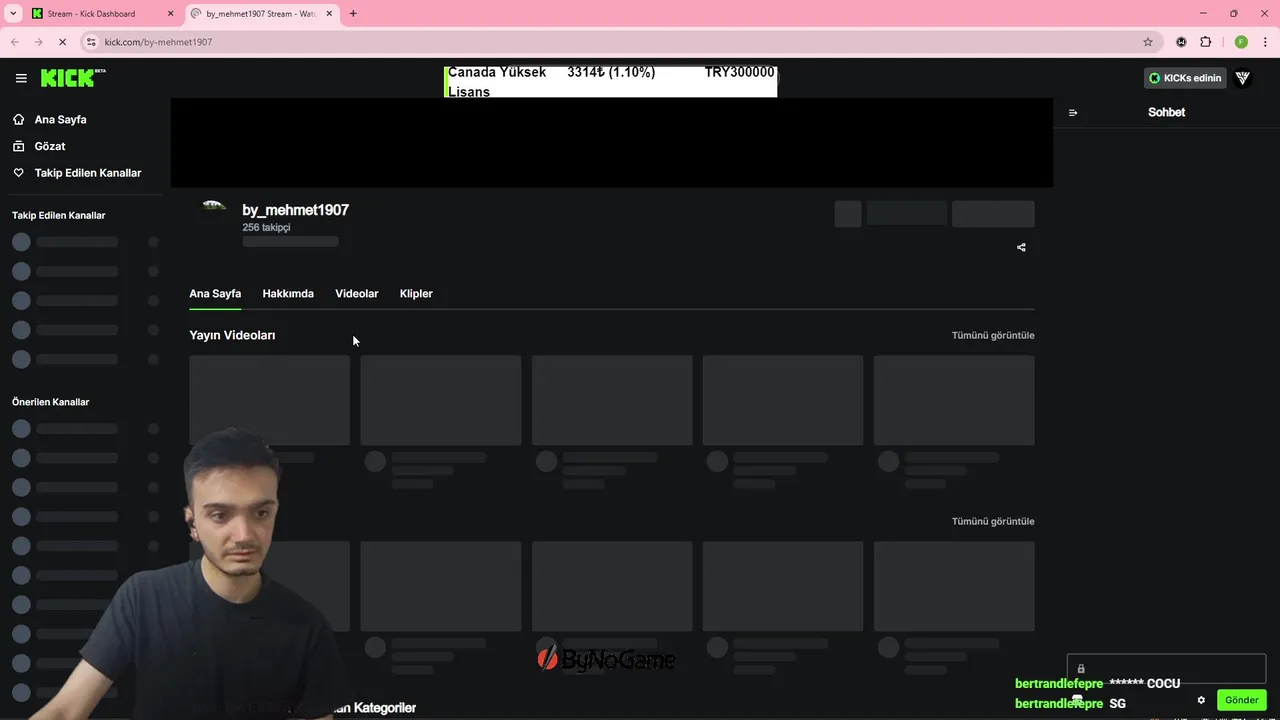The image size is (1280, 720).
Task: Open the tab search dropdown arrow
Action: (x=13, y=14)
